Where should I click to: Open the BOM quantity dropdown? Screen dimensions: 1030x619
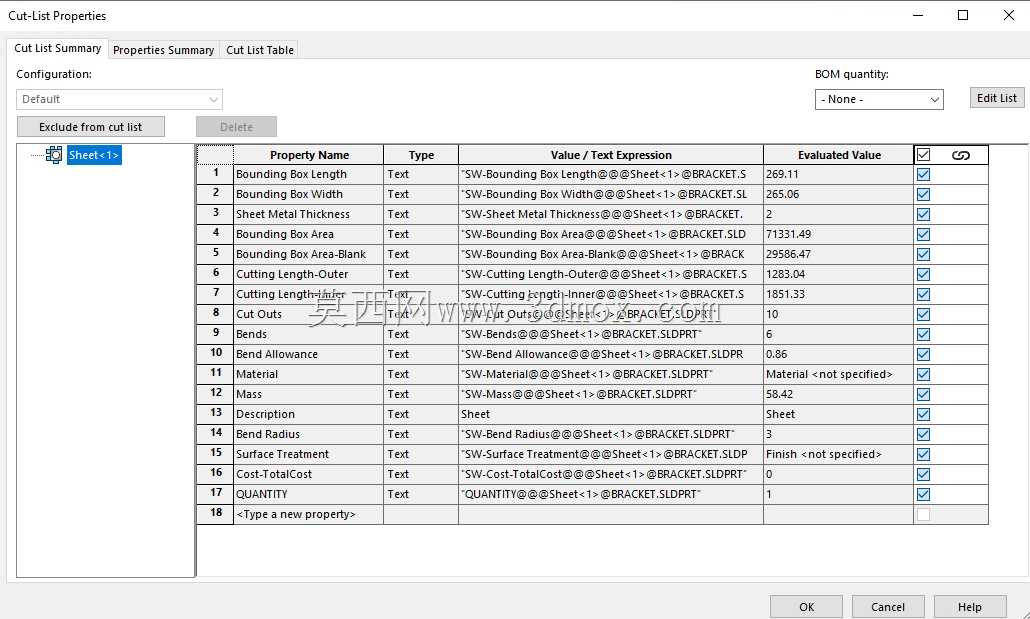coord(879,99)
